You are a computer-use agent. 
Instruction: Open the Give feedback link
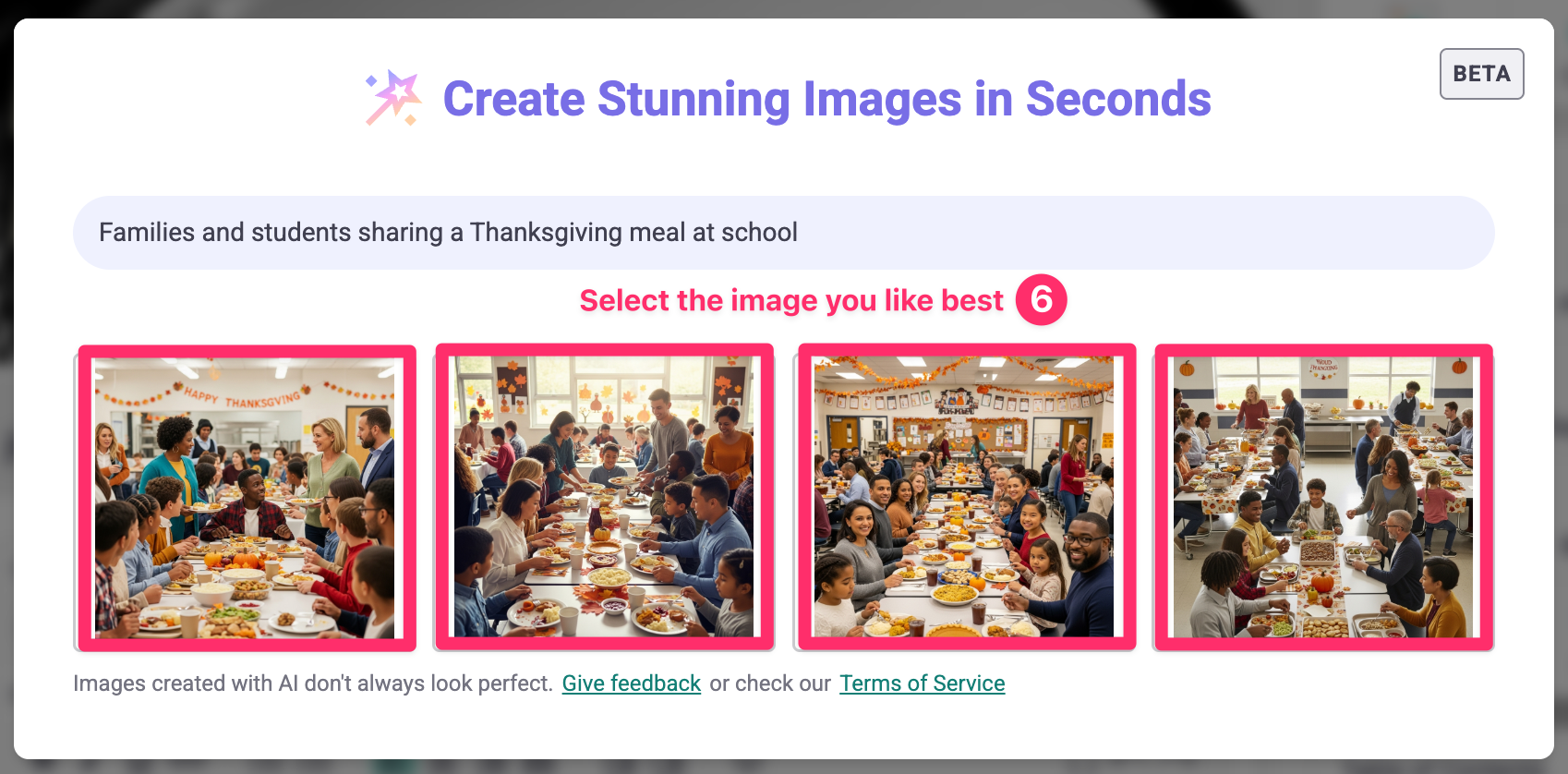click(632, 683)
